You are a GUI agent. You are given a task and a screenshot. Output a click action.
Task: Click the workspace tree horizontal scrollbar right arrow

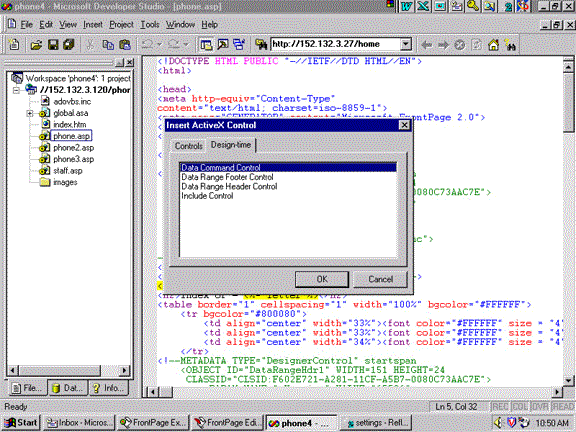(125, 370)
